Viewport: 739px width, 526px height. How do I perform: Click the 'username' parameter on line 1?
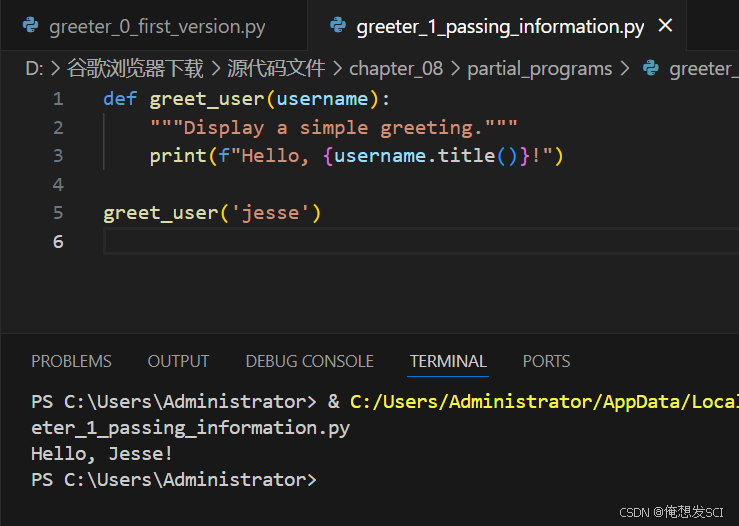point(322,99)
